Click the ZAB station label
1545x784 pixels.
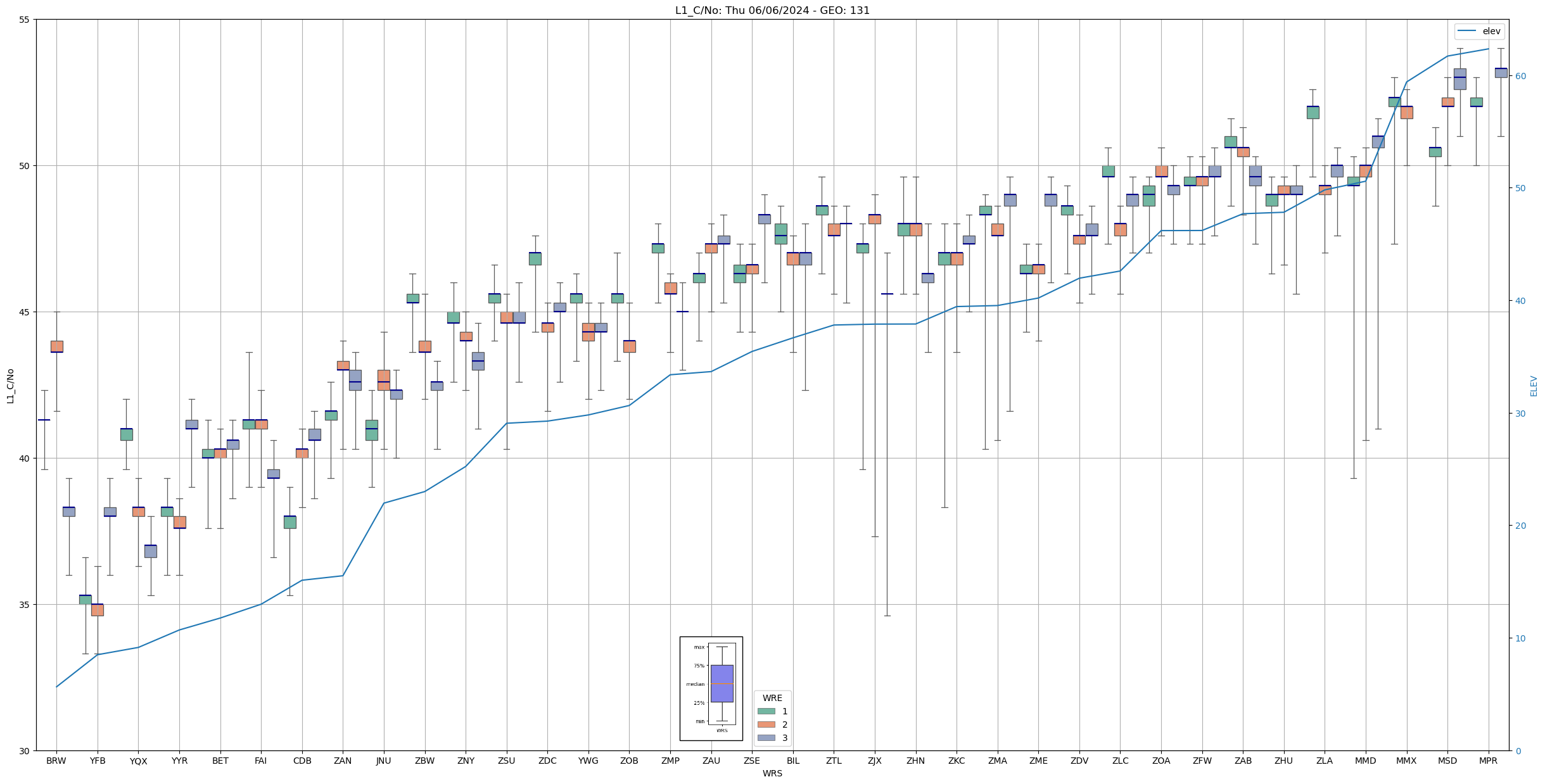[1243, 761]
